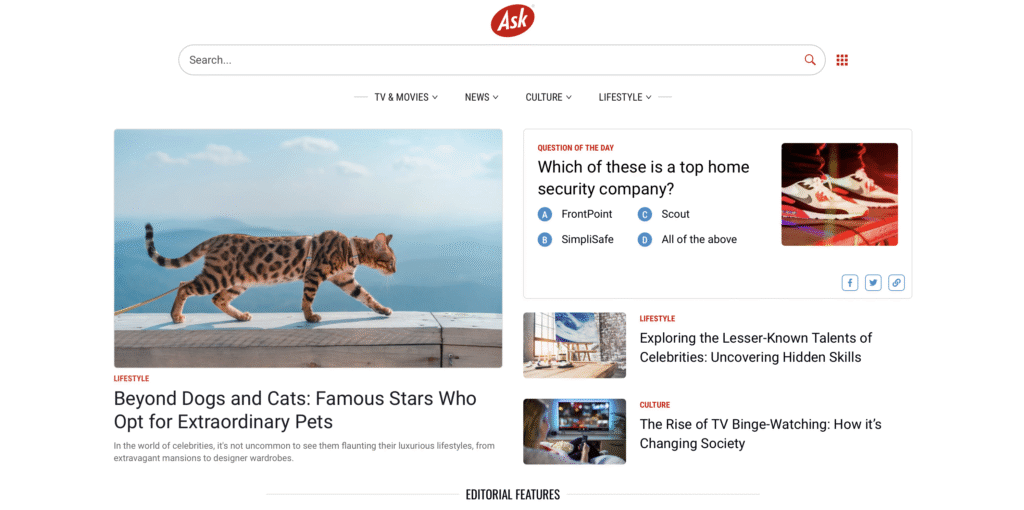The height and width of the screenshot is (510, 1024).
Task: Expand the News dropdown menu
Action: point(481,97)
